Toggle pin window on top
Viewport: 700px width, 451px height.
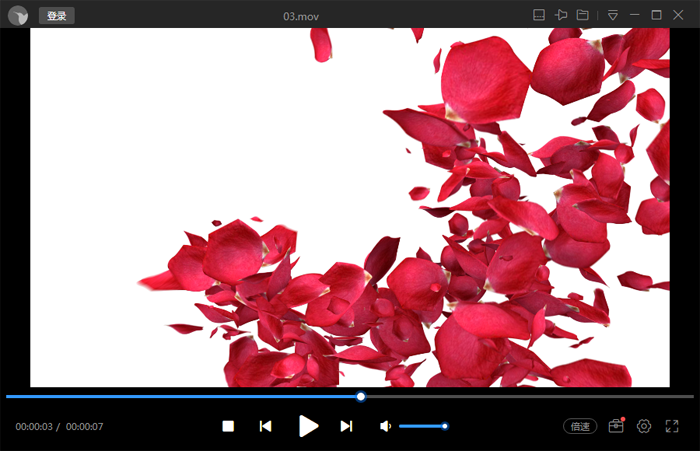click(x=561, y=15)
